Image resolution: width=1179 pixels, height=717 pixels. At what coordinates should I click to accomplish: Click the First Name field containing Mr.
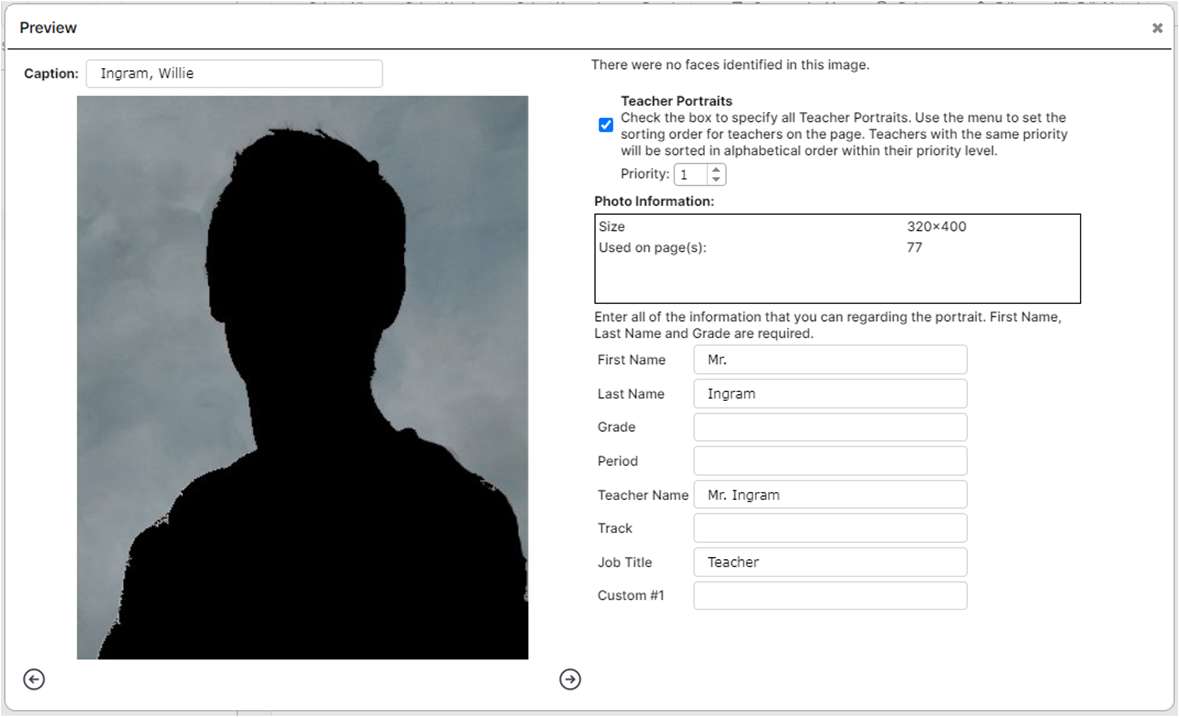click(830, 360)
